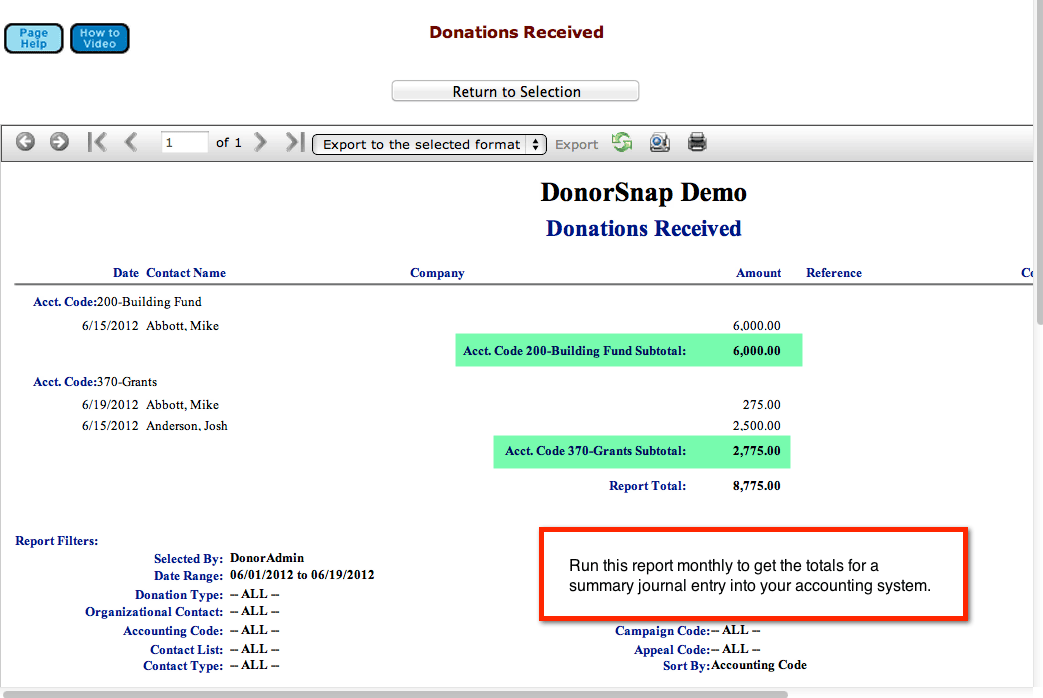This screenshot has width=1043, height=698.
Task: Click the Contact Type filter label
Action: pyautogui.click(x=183, y=666)
